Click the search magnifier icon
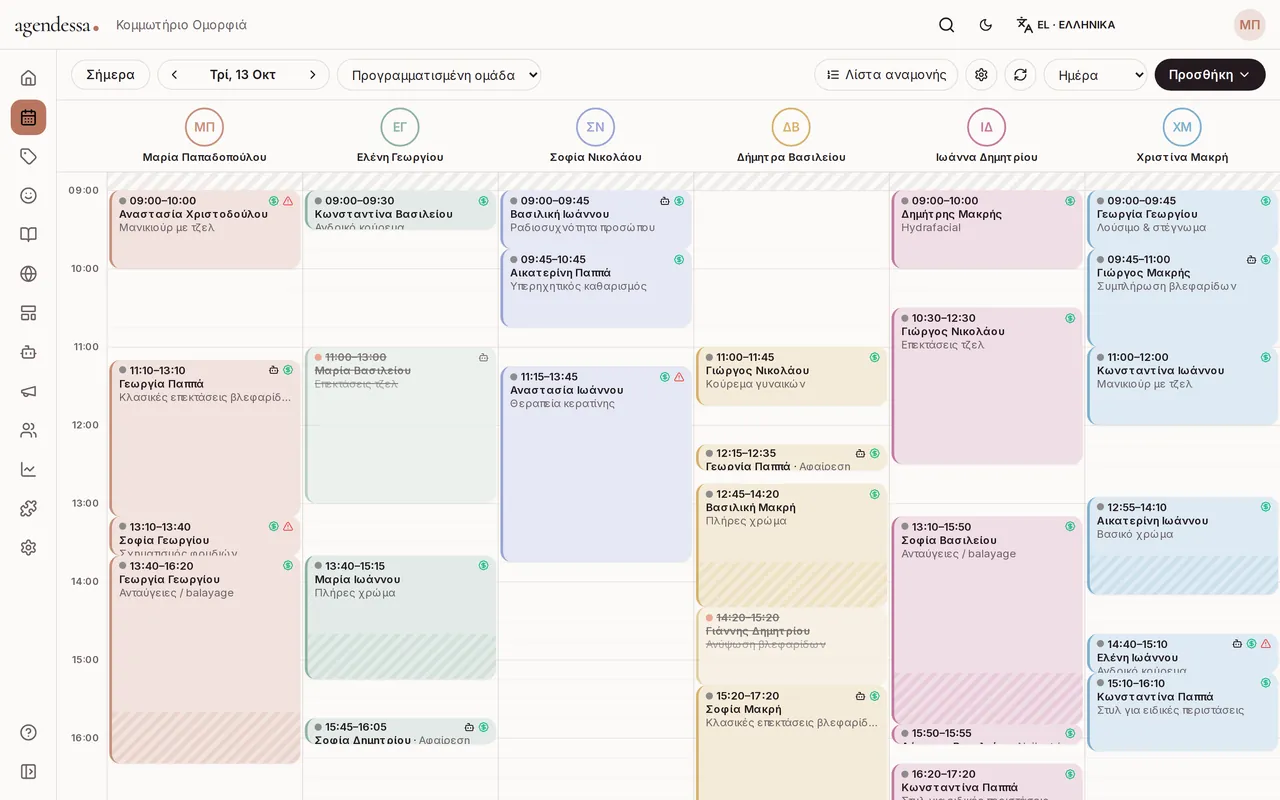This screenshot has height=800, width=1280. pos(946,25)
